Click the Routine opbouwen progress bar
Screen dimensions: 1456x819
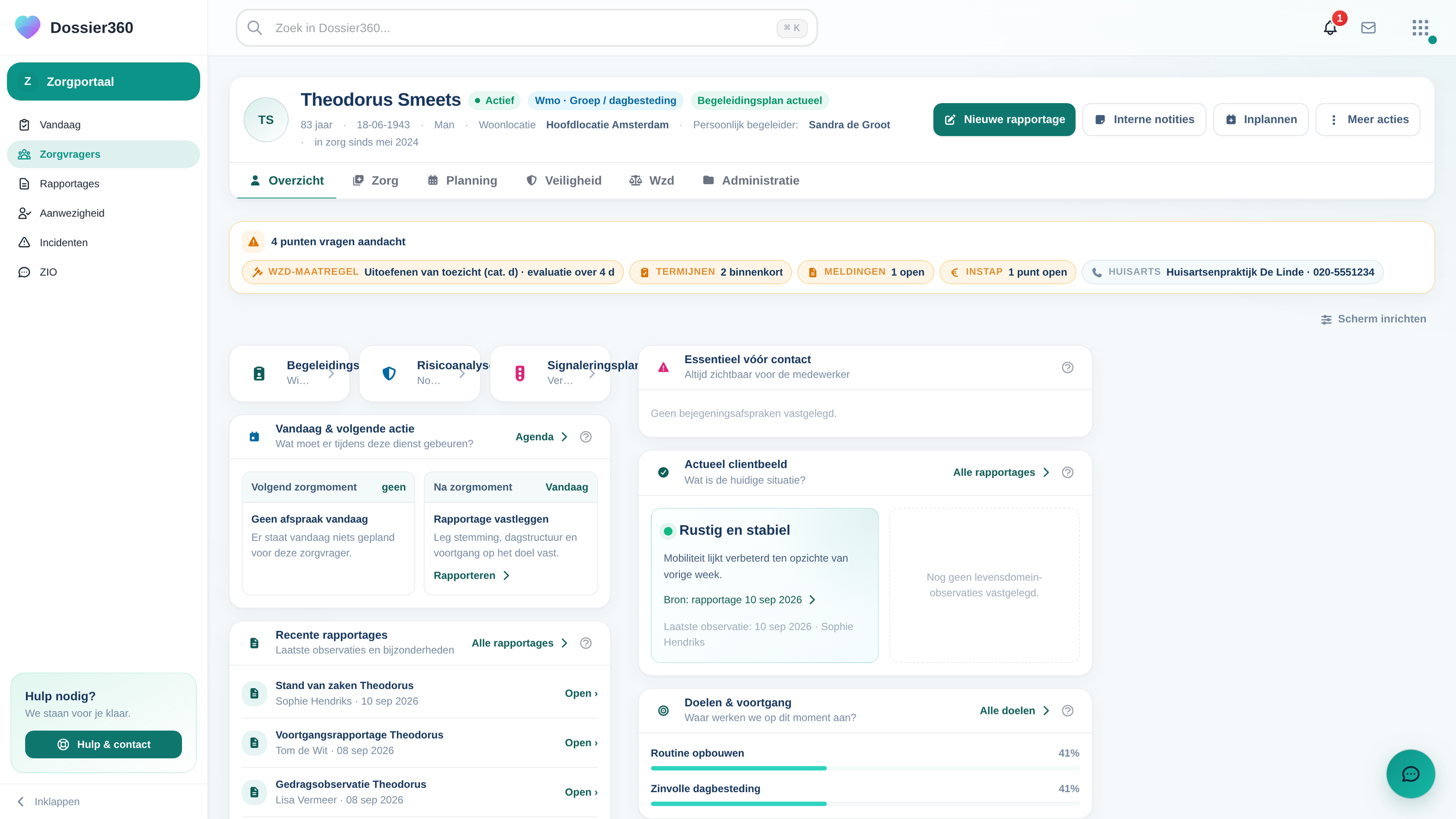pyautogui.click(x=865, y=768)
